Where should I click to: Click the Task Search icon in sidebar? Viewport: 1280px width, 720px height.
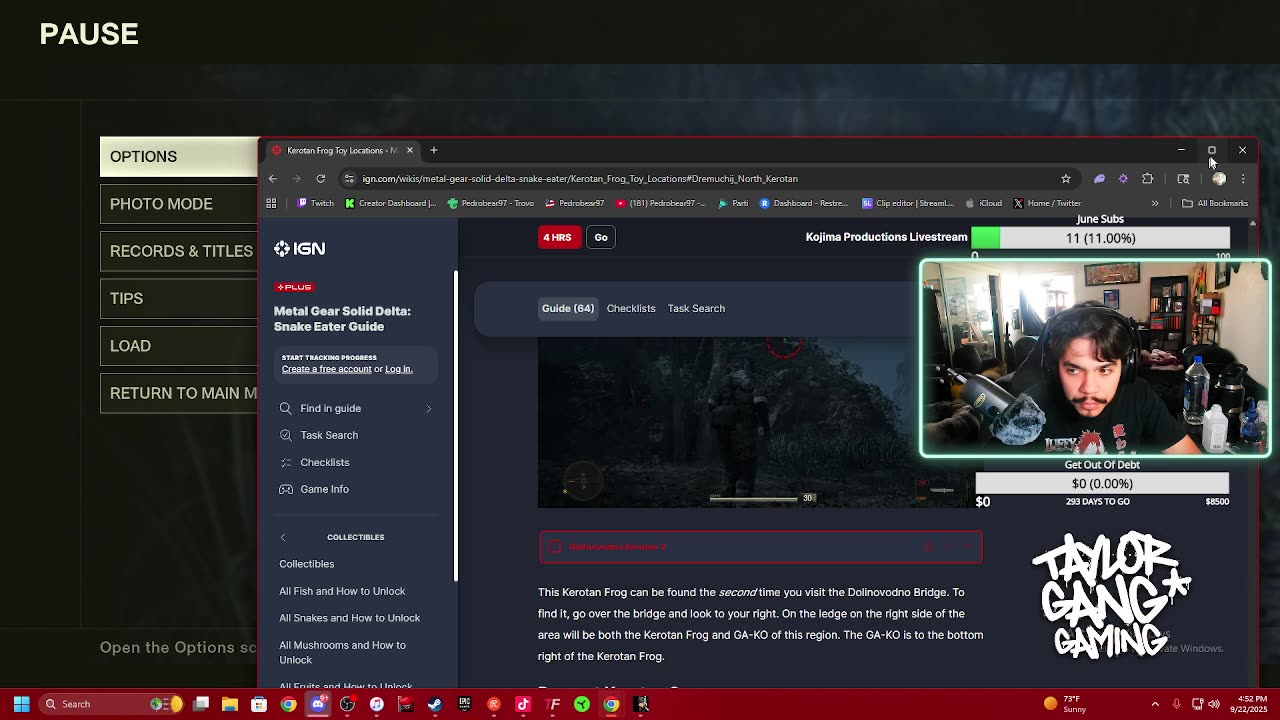click(x=286, y=435)
